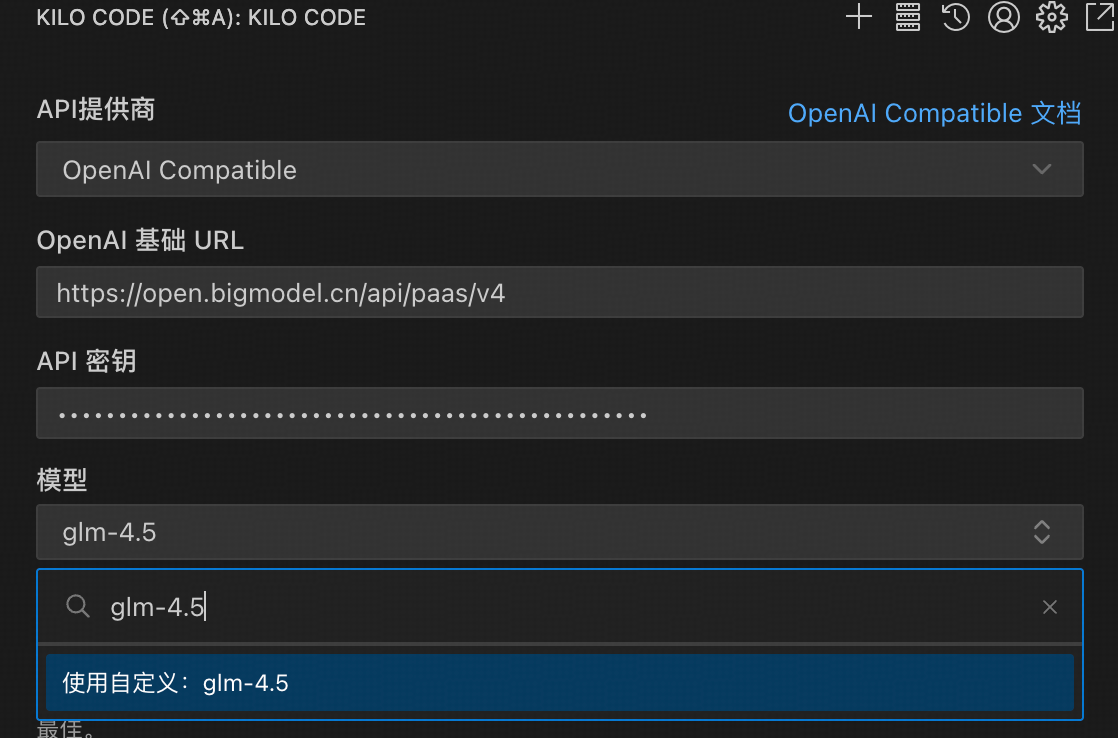Open the task history clock icon
The image size is (1118, 738).
(x=955, y=16)
